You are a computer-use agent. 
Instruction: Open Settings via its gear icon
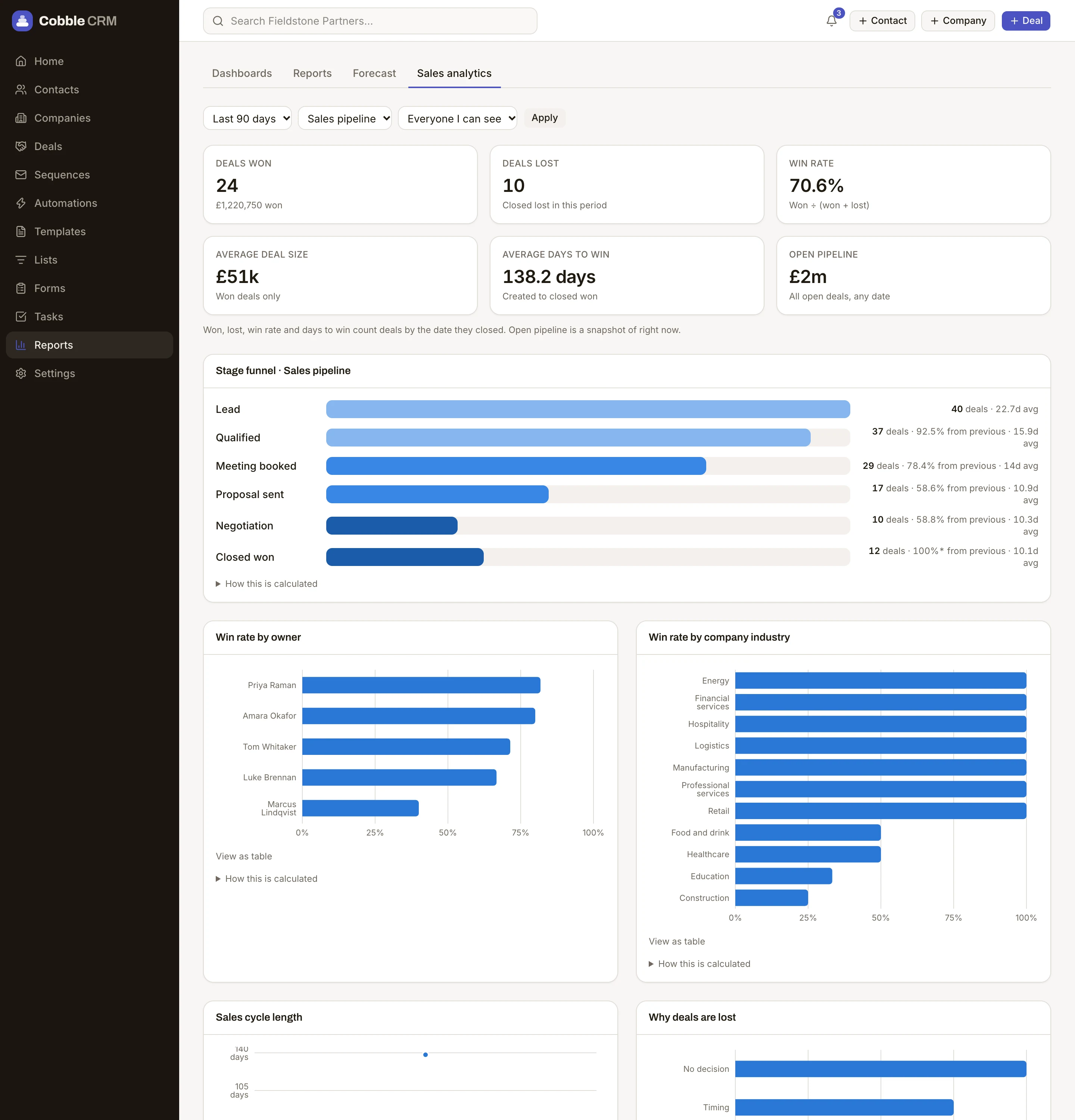point(21,373)
